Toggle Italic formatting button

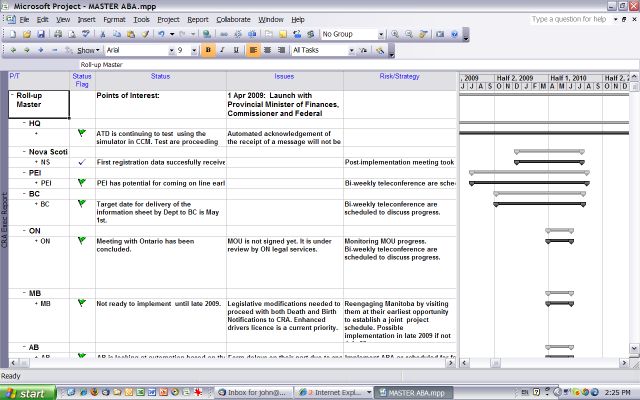[x=222, y=50]
